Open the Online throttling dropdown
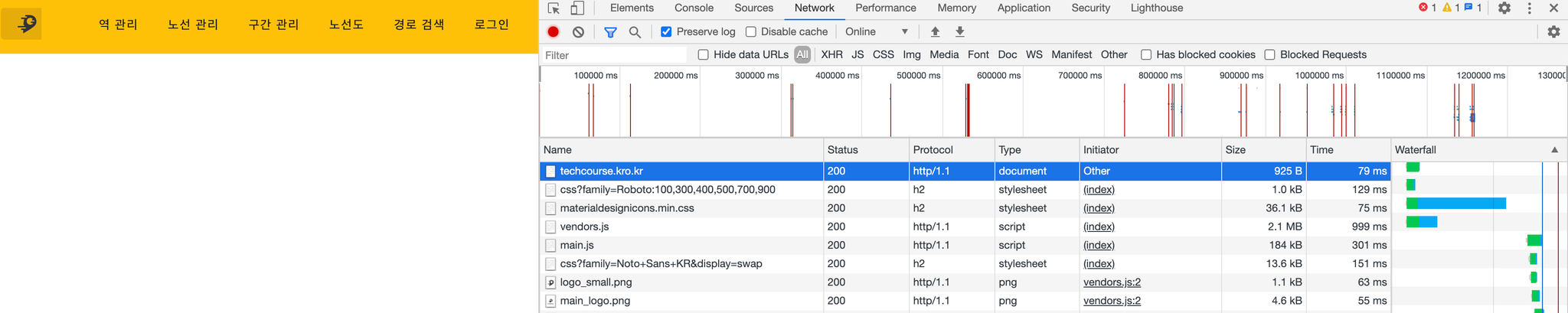This screenshot has height=313, width=1568. tap(877, 32)
